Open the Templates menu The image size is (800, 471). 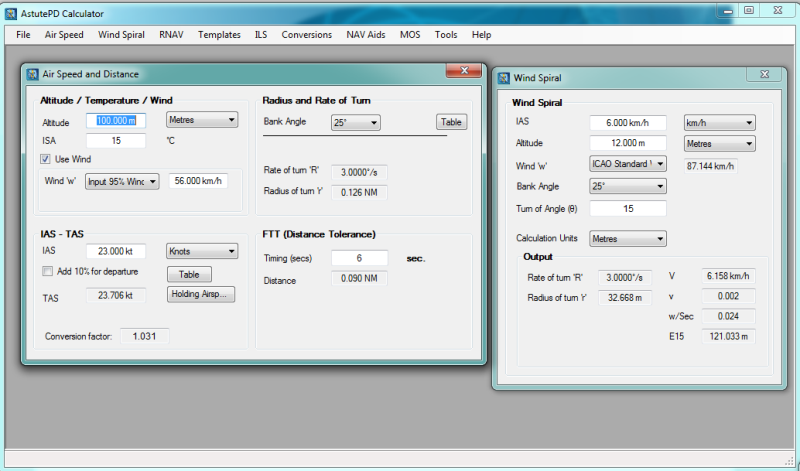coord(219,35)
